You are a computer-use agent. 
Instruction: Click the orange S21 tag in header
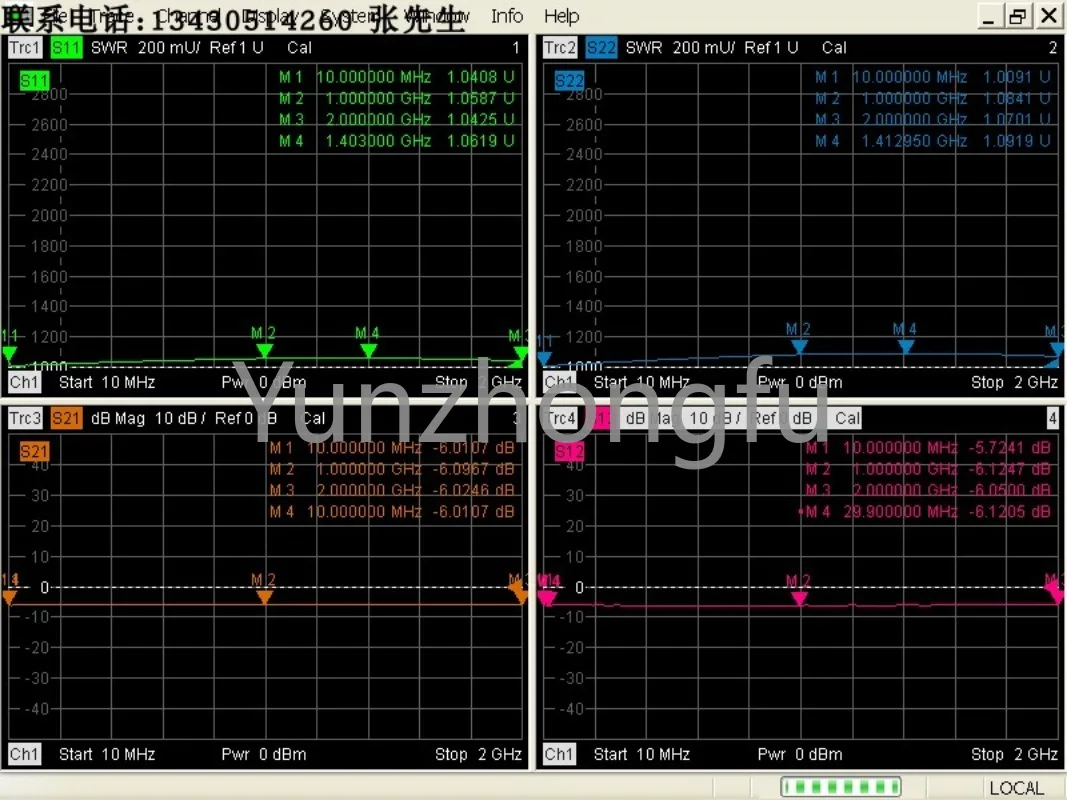click(x=66, y=418)
